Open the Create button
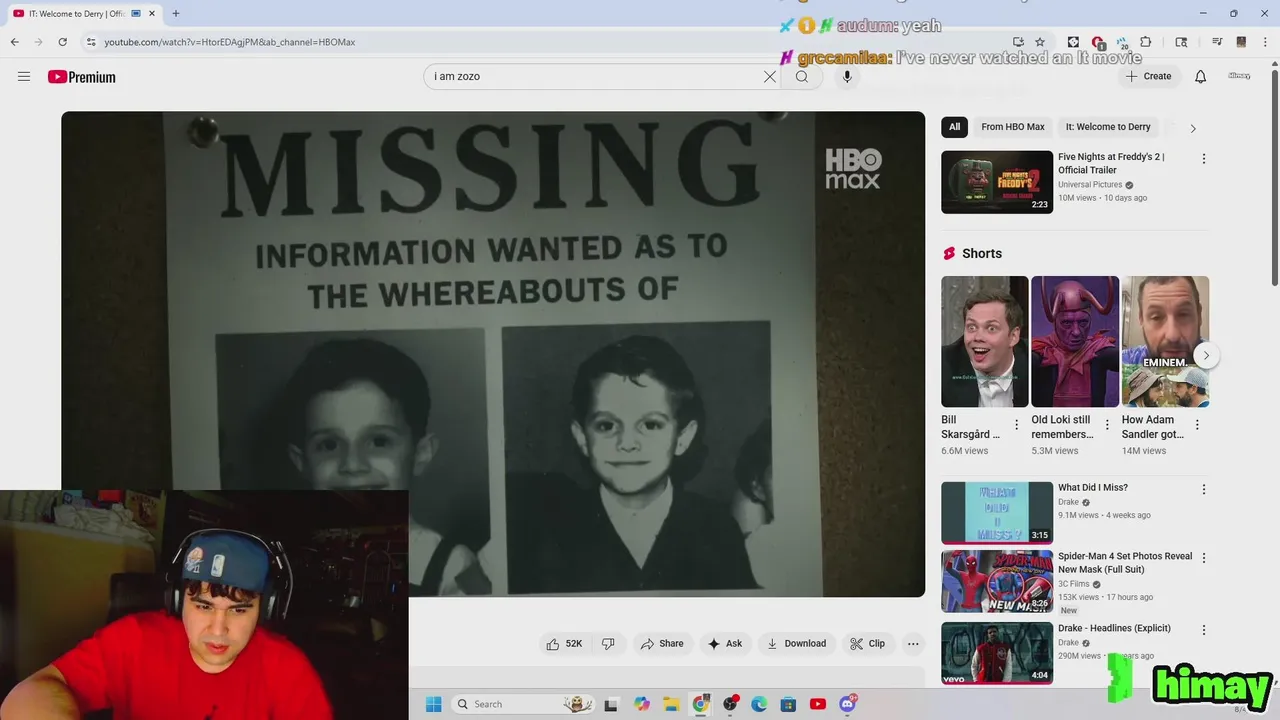The height and width of the screenshot is (720, 1280). (1148, 76)
